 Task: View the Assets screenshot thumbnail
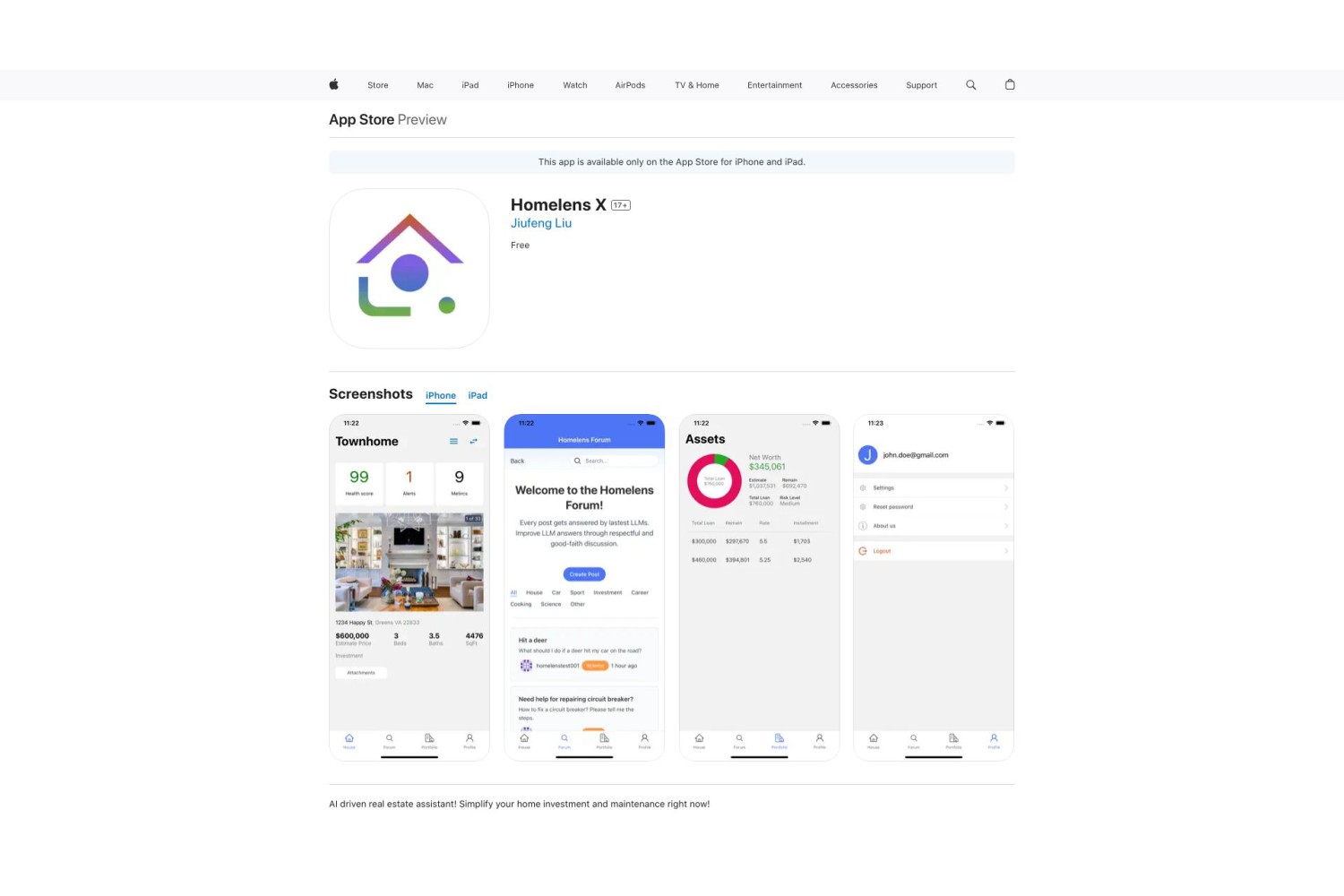(x=759, y=588)
